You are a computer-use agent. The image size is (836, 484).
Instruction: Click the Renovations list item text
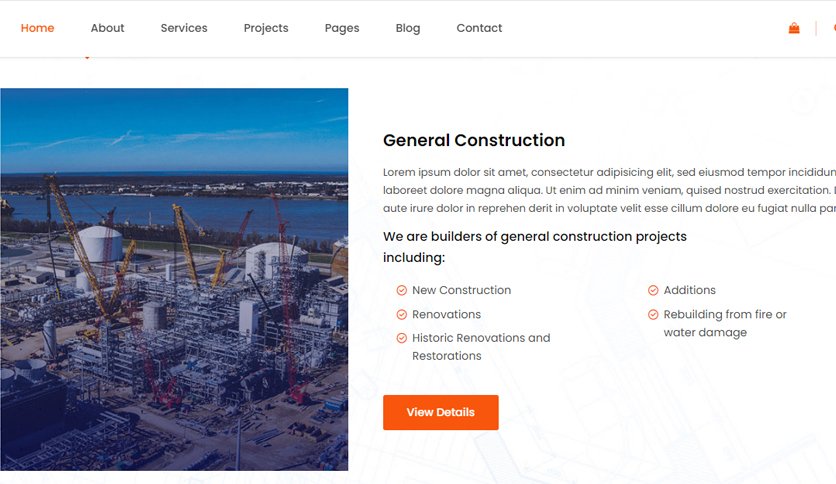pyautogui.click(x=446, y=315)
